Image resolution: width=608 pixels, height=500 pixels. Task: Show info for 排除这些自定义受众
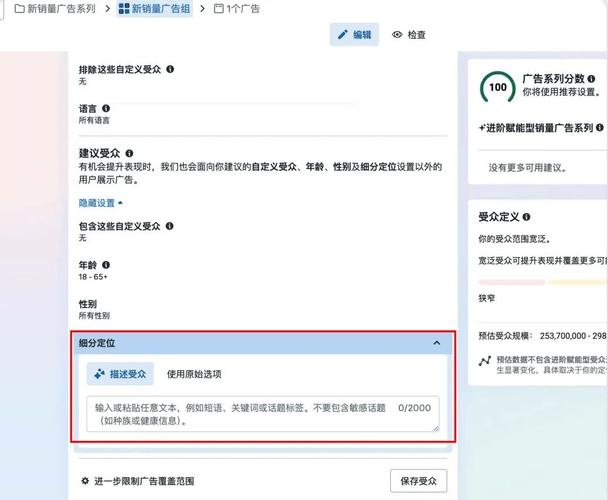170,69
